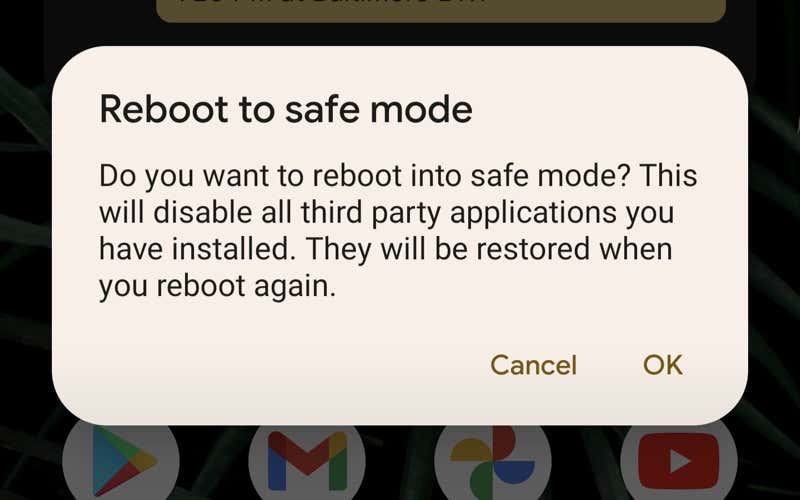
Task: Click the 'you reboot again.' last line
Action: pyautogui.click(x=217, y=286)
